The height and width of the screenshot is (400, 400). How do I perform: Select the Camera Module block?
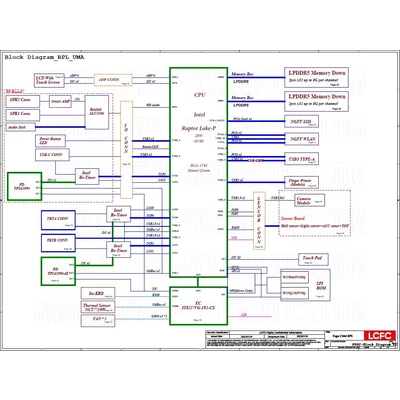click(310, 201)
